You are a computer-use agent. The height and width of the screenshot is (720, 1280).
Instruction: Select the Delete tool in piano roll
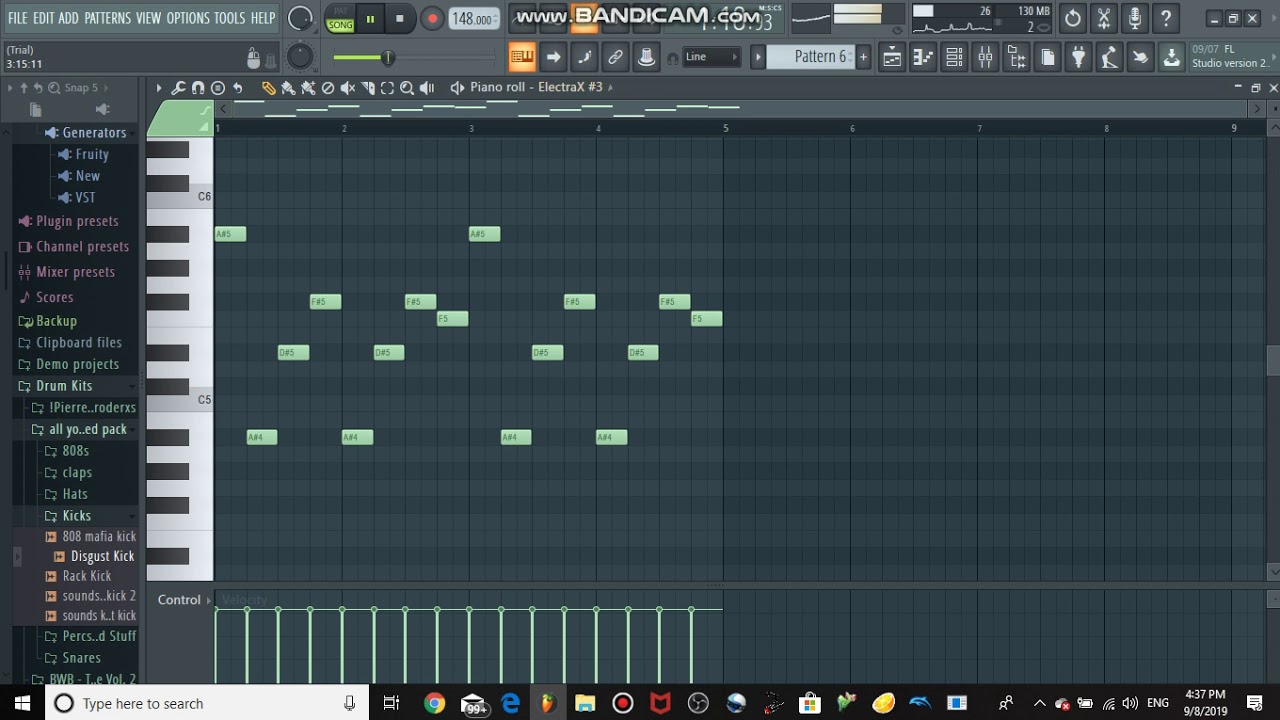(328, 88)
